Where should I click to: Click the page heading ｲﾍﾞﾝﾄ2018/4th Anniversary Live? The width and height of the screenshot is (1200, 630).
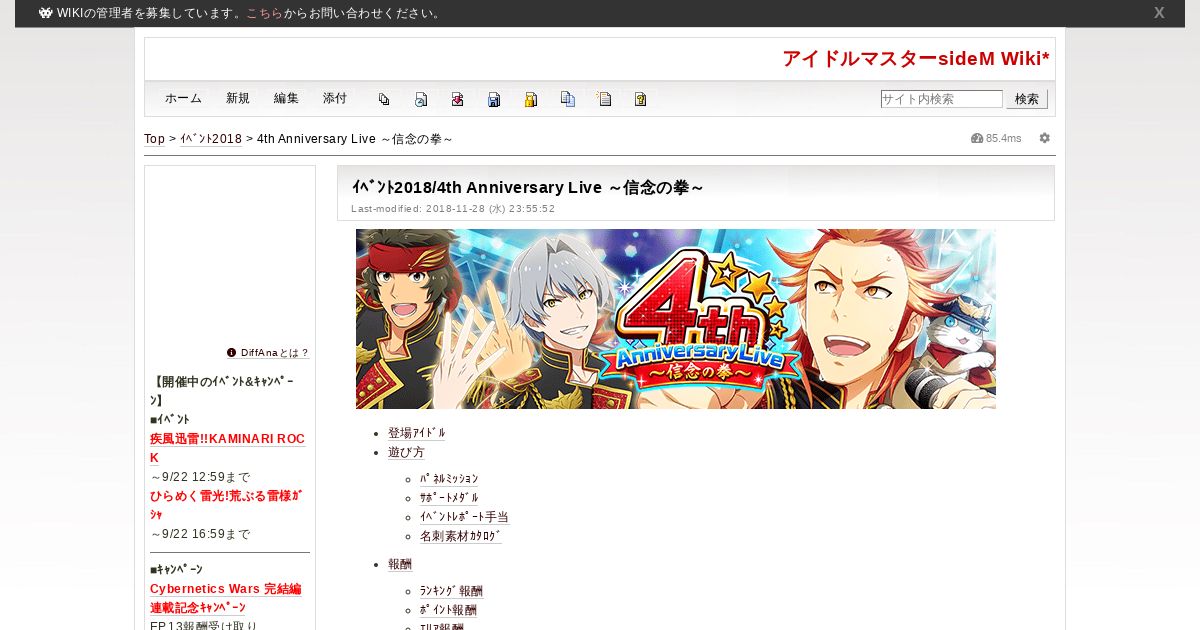[x=528, y=187]
